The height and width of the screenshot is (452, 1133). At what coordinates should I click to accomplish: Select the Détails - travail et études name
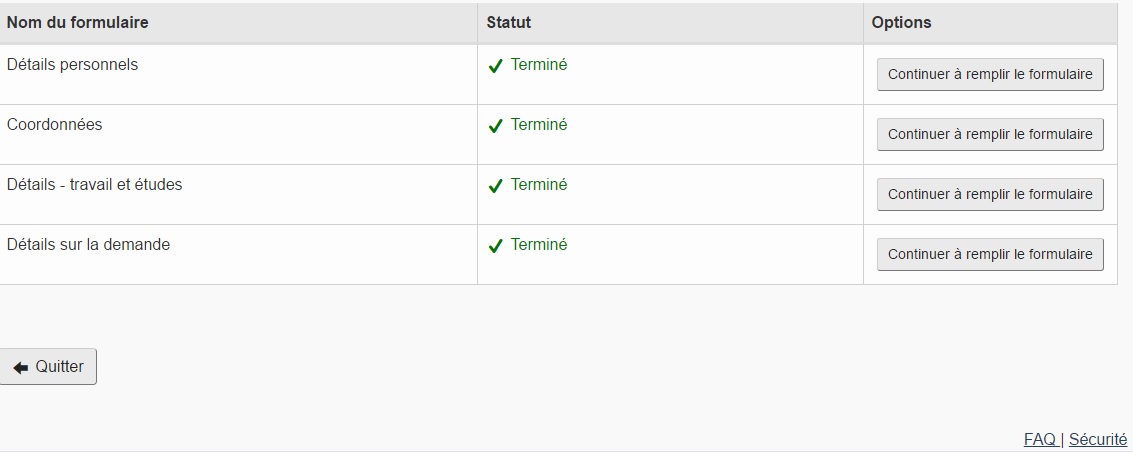point(94,185)
